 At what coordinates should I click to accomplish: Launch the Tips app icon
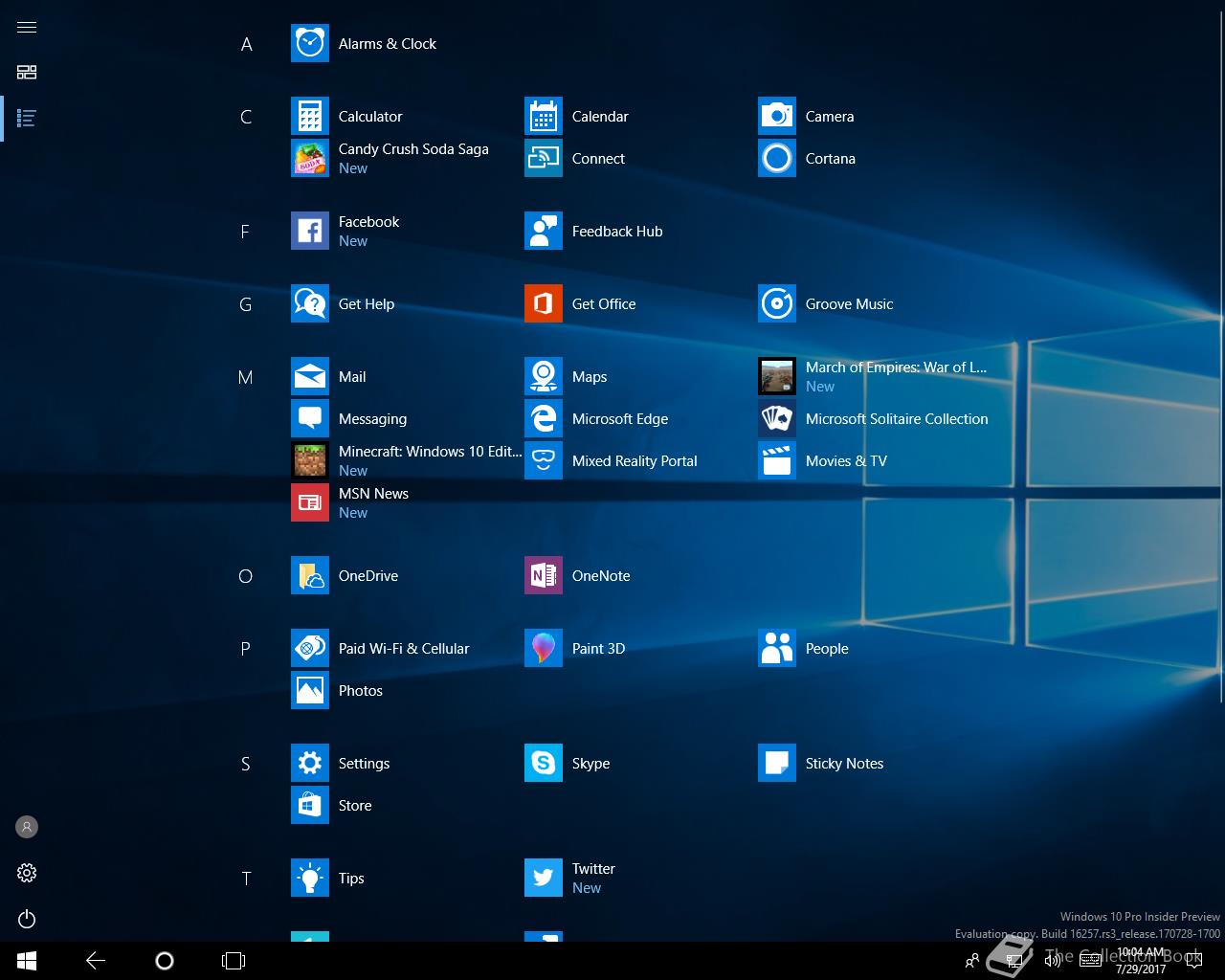tap(310, 879)
